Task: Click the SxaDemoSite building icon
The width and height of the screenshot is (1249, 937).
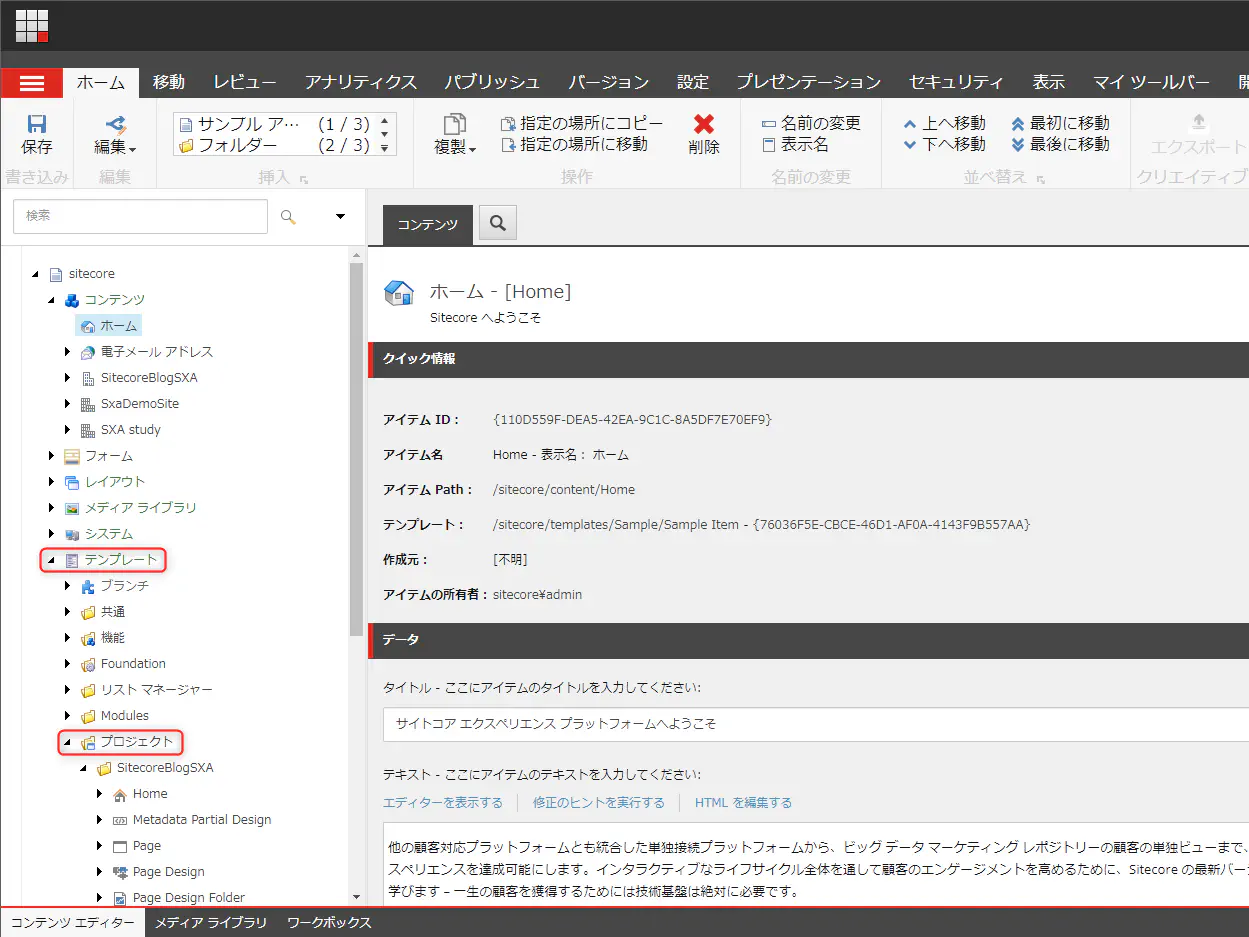Action: tap(87, 404)
